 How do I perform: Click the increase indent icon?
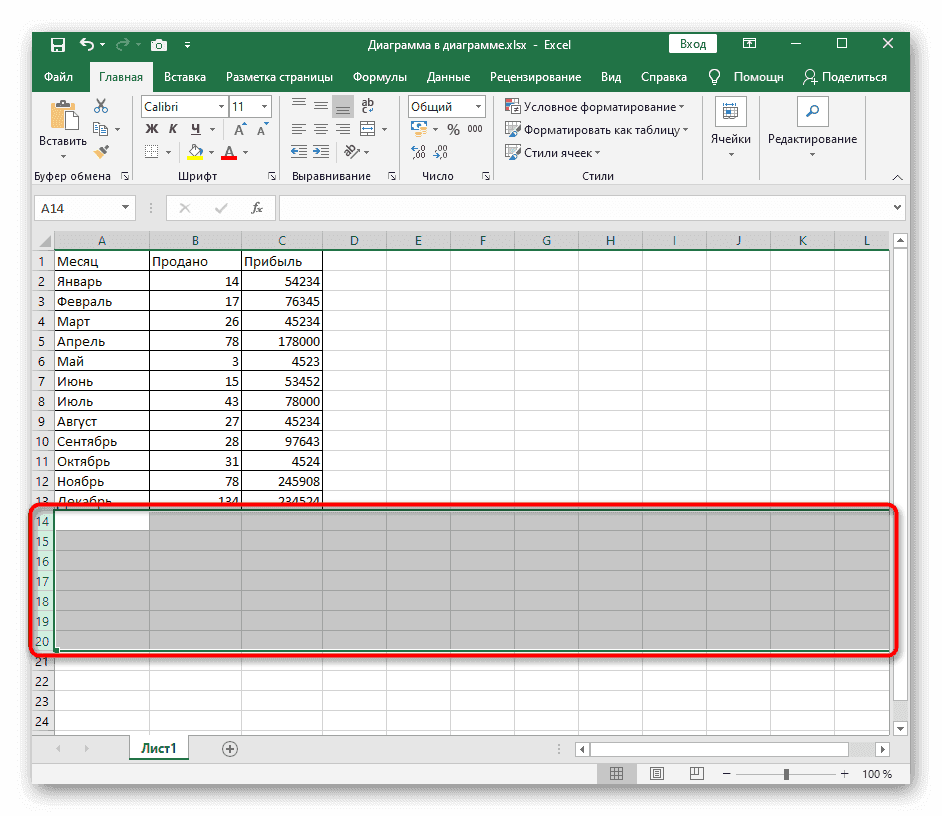pos(320,152)
